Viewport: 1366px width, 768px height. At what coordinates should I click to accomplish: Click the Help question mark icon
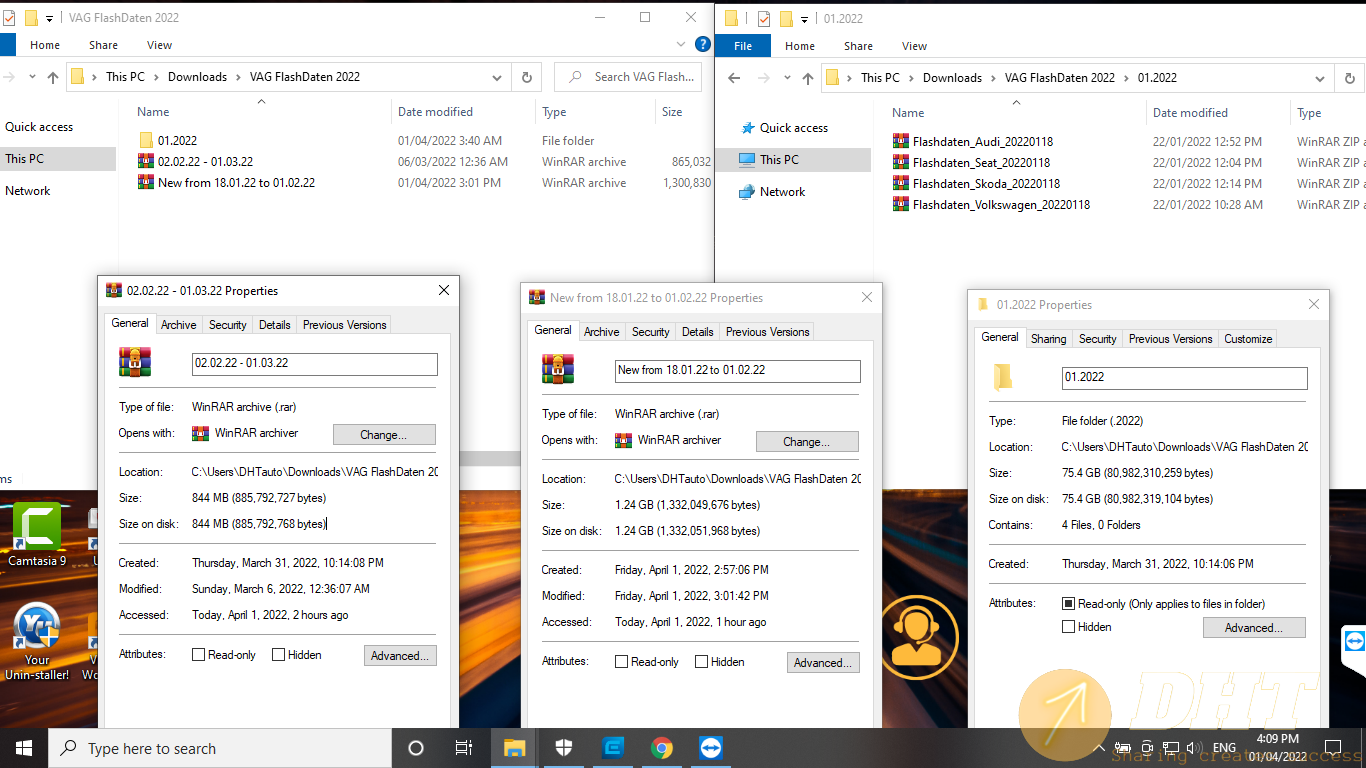pos(703,45)
